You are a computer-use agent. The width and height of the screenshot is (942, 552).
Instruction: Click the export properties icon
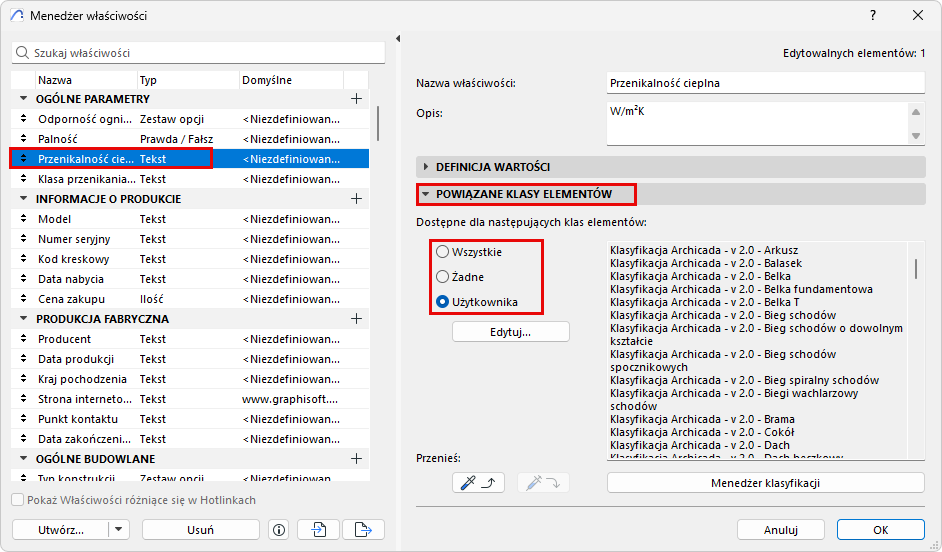click(363, 530)
